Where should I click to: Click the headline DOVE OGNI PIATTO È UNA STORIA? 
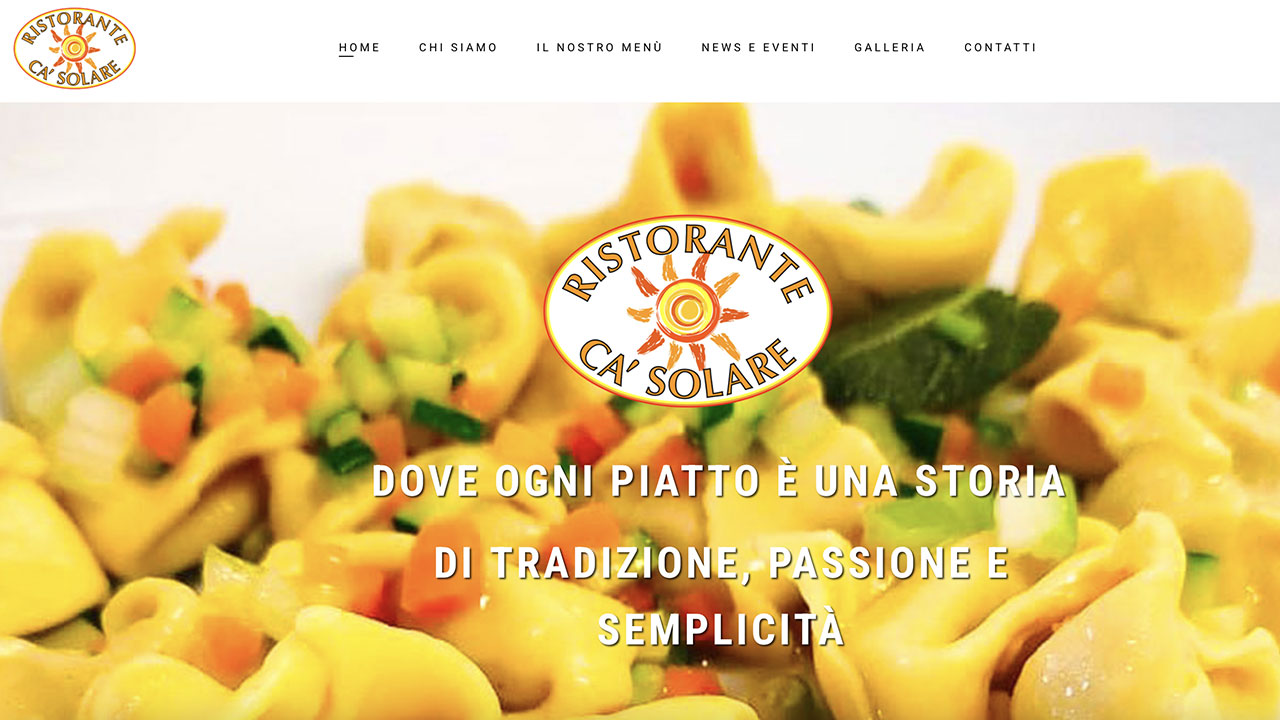pos(719,482)
